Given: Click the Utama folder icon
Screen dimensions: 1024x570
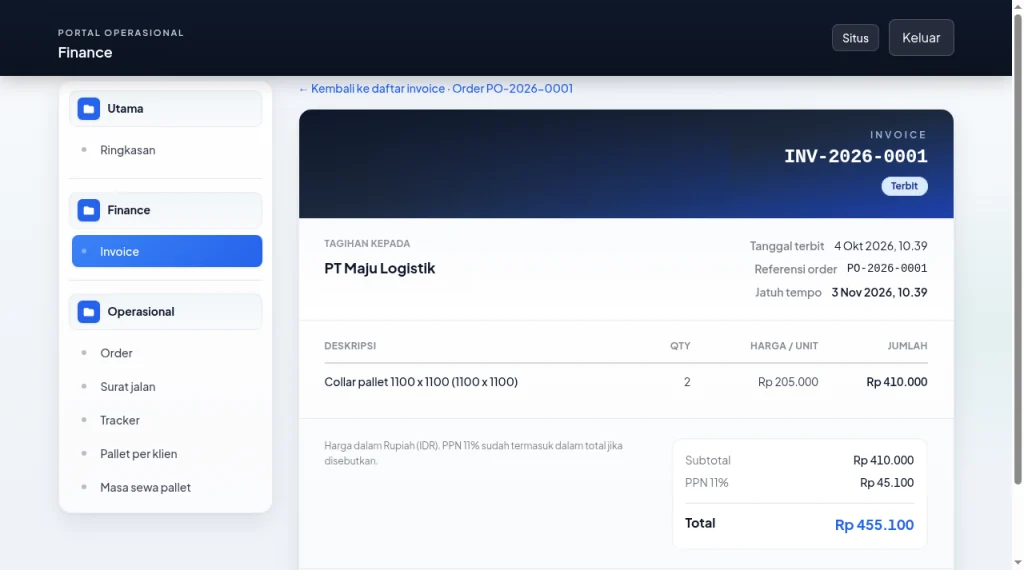Looking at the screenshot, I should tap(89, 108).
